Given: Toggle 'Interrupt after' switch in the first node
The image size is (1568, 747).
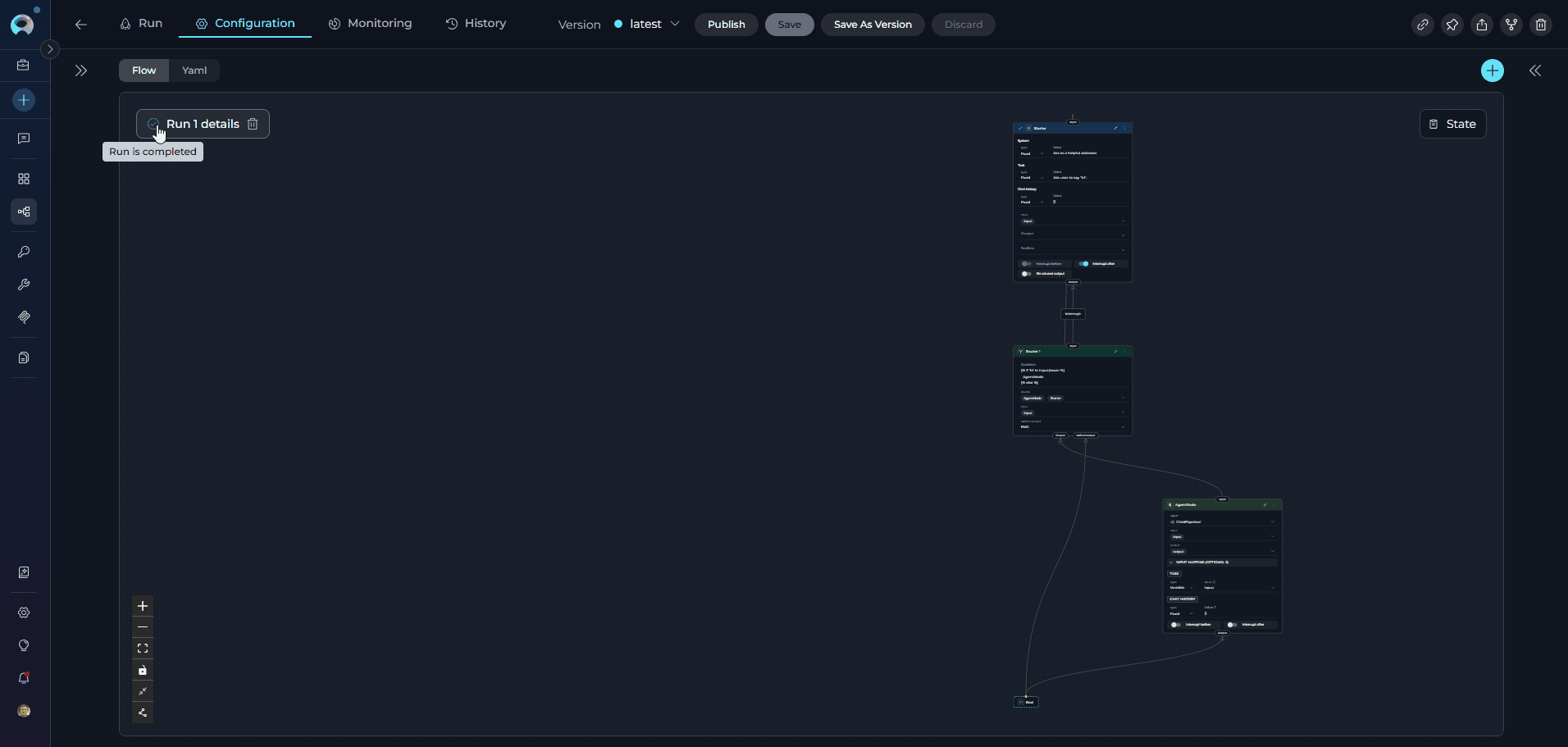Looking at the screenshot, I should tap(1083, 264).
